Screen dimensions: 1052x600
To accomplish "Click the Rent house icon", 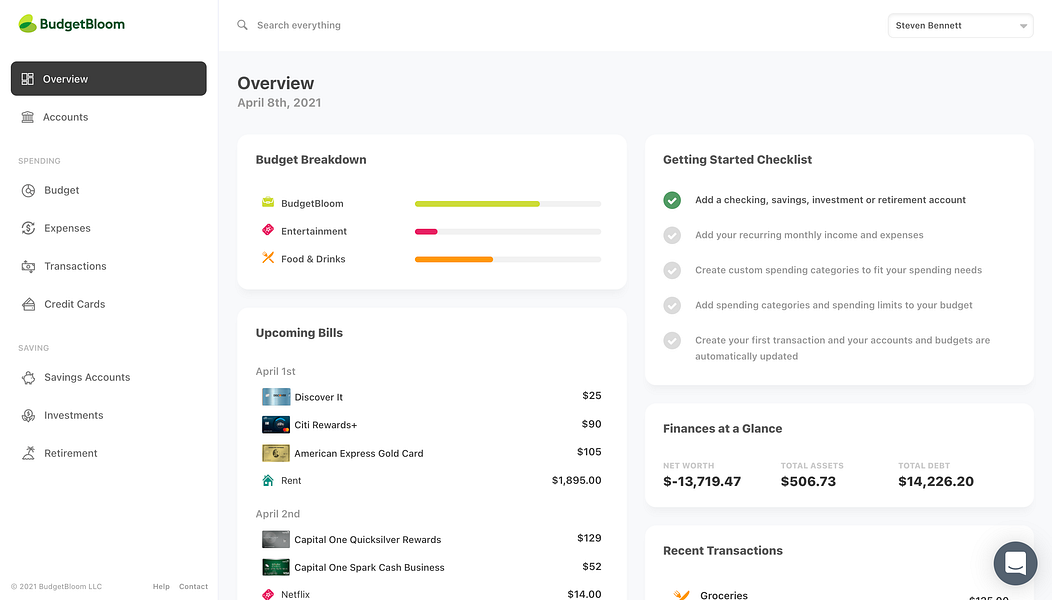I will click(268, 481).
